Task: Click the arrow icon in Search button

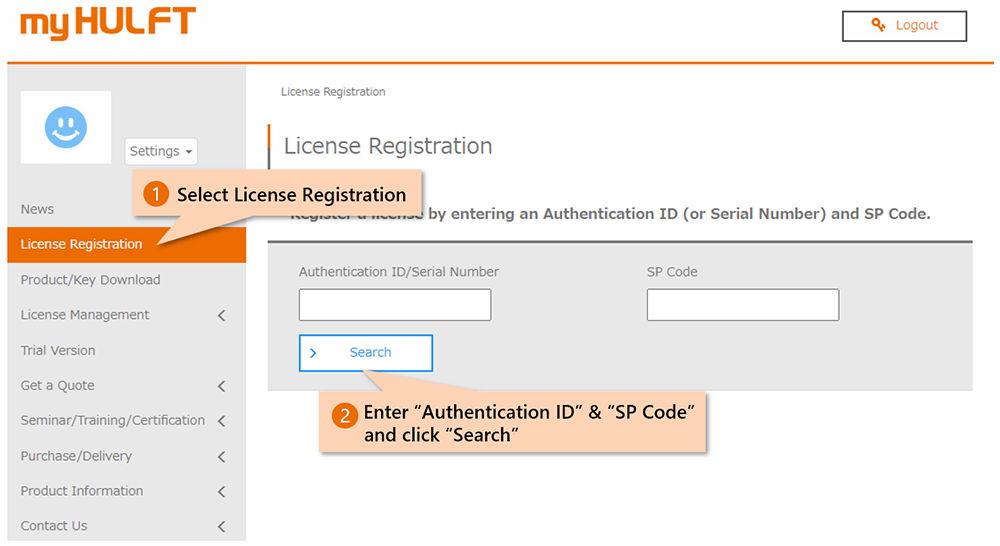Action: [x=313, y=353]
